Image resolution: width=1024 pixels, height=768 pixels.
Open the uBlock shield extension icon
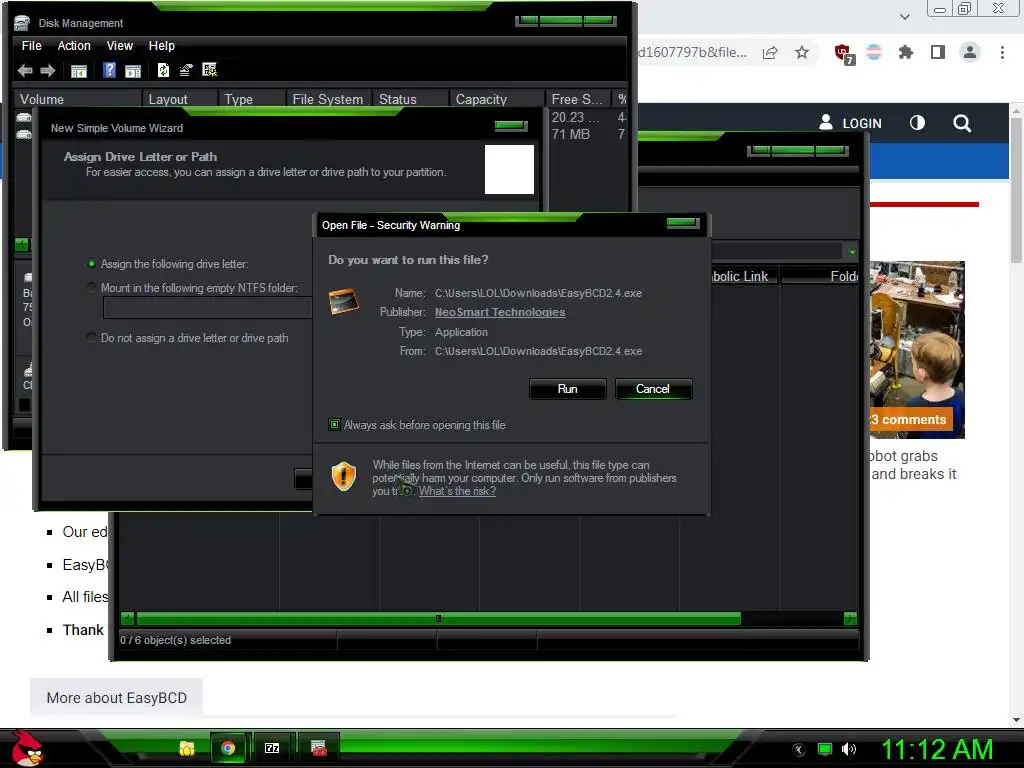844,54
